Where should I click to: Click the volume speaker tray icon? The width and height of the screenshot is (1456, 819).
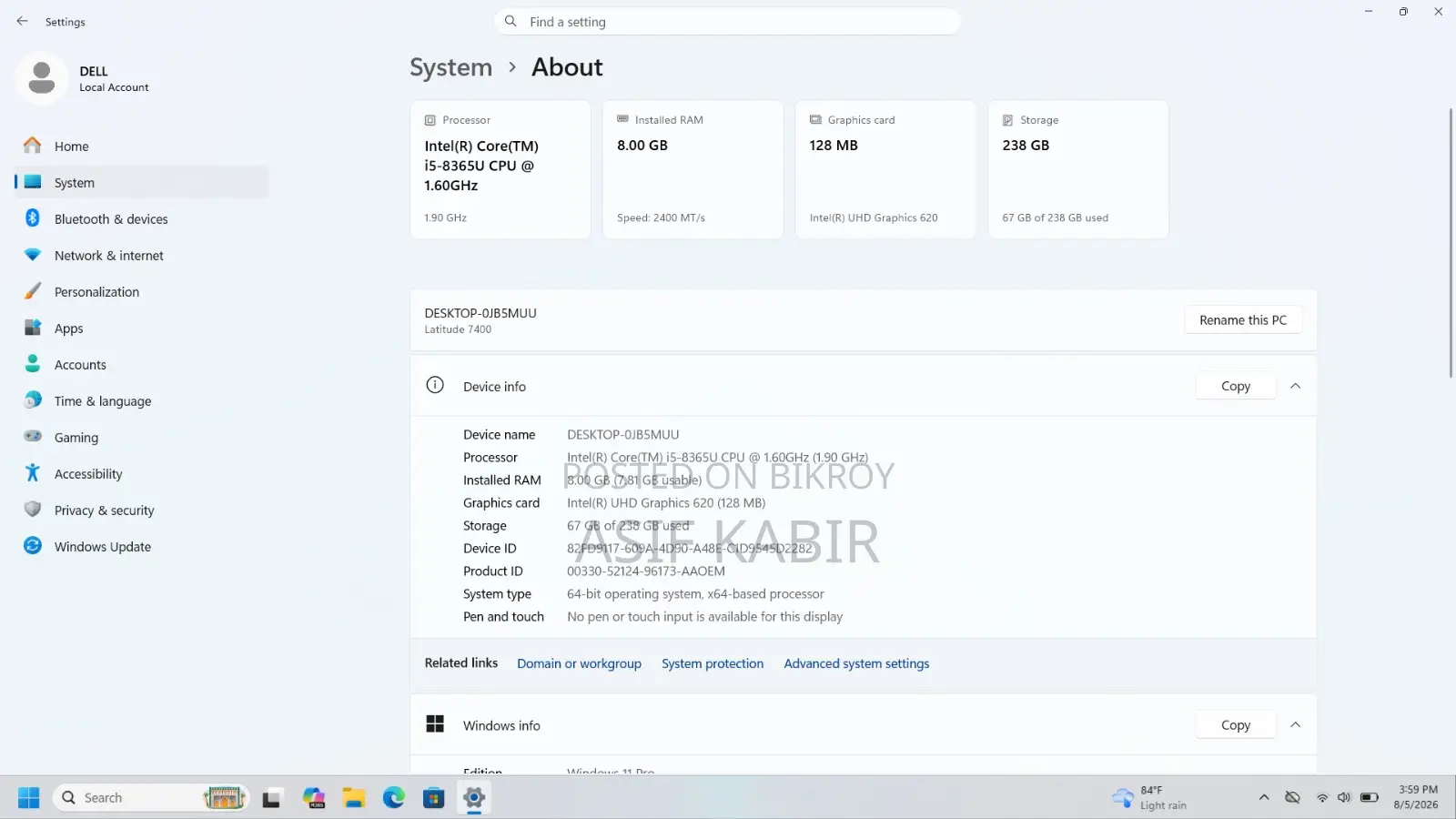tap(1344, 798)
